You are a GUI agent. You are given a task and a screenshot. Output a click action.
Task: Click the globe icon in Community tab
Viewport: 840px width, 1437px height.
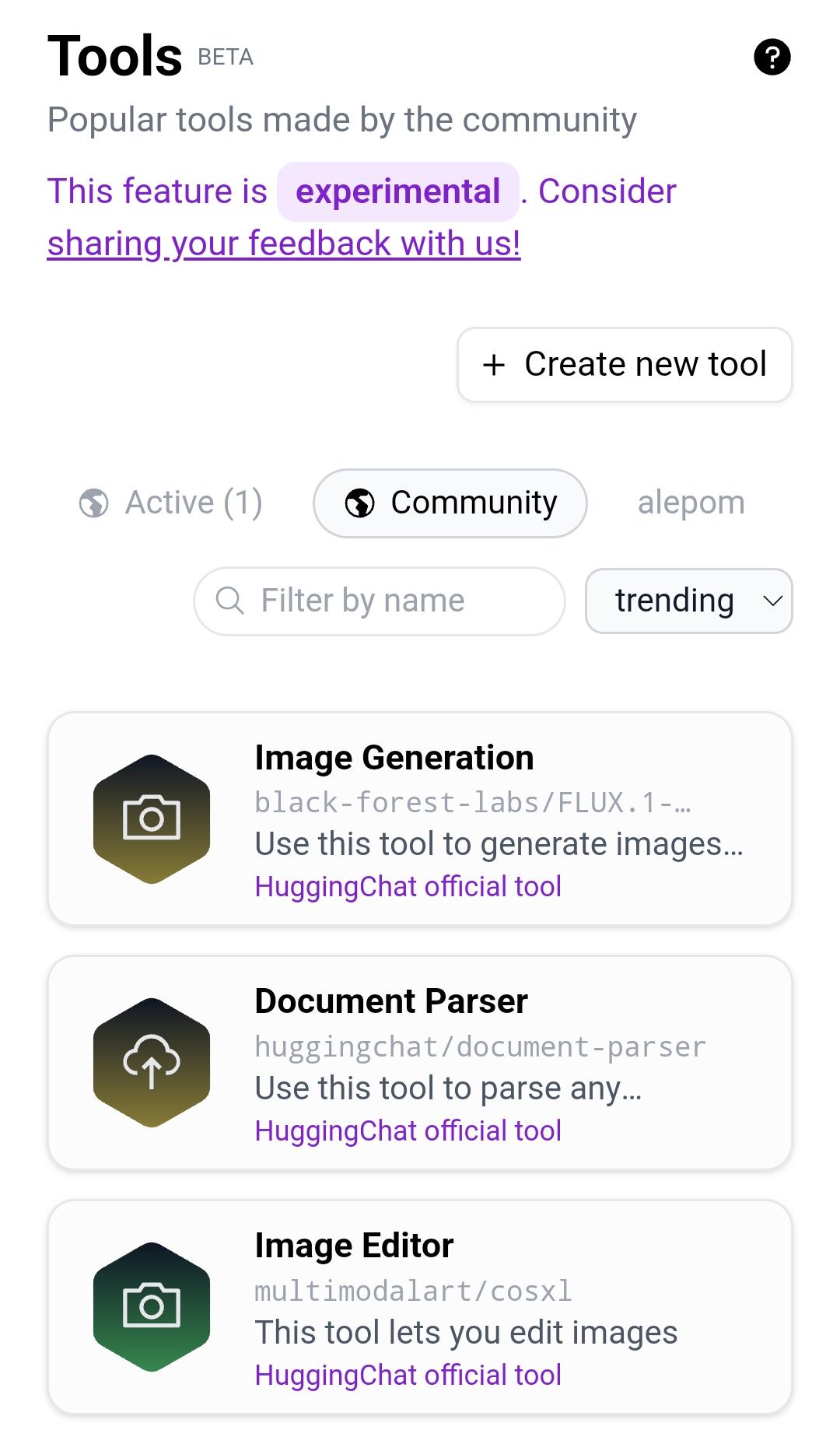pyautogui.click(x=359, y=503)
